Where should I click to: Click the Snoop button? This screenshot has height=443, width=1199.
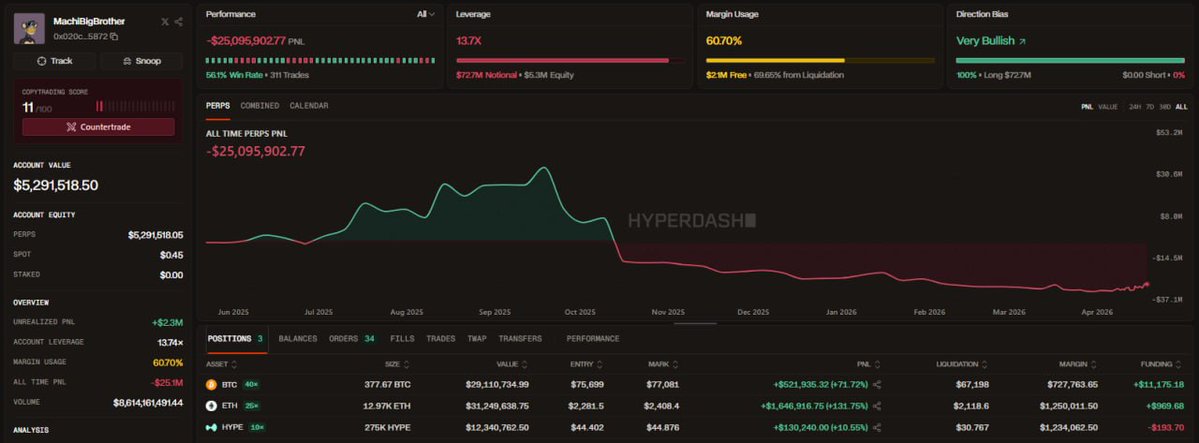pos(141,61)
